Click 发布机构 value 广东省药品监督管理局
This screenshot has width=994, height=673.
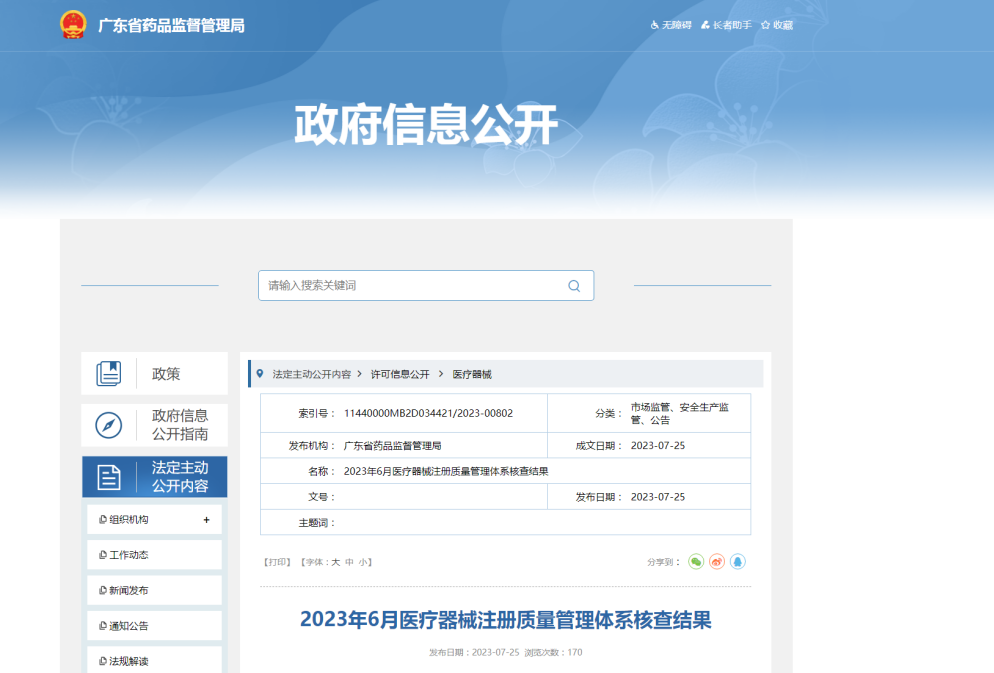tap(392, 445)
